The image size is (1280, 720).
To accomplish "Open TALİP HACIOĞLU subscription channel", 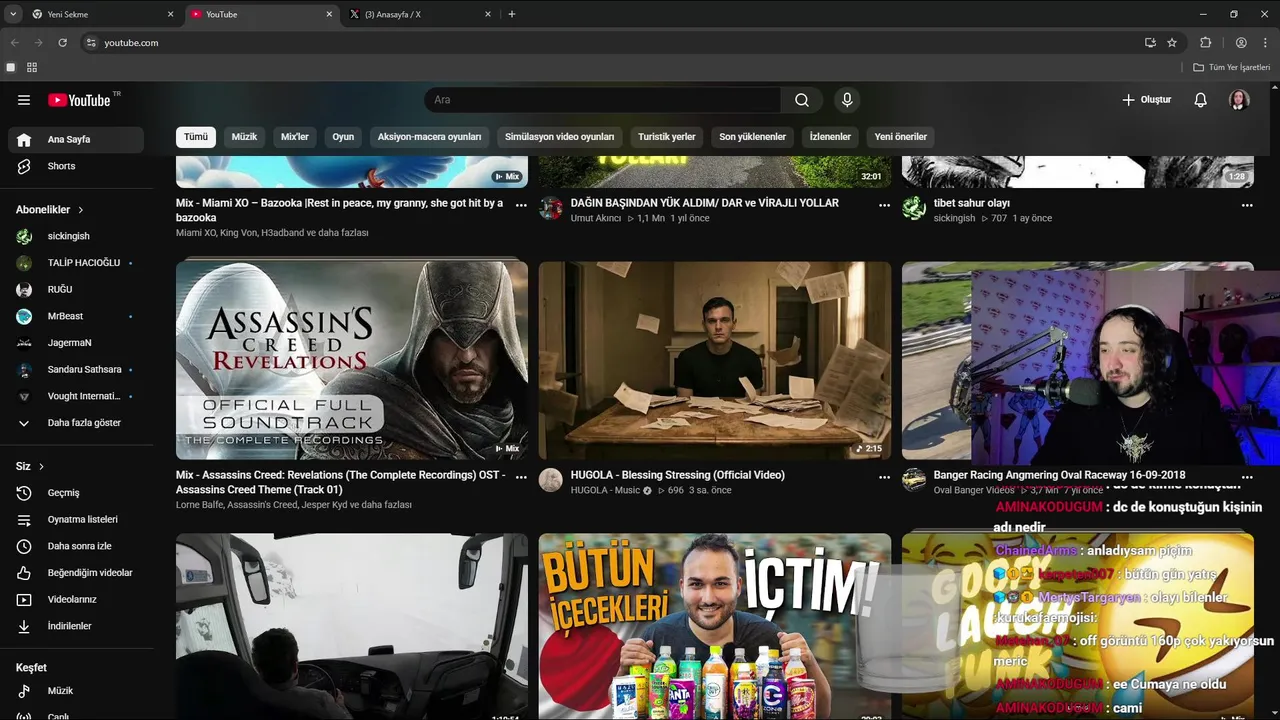I will tap(76, 263).
